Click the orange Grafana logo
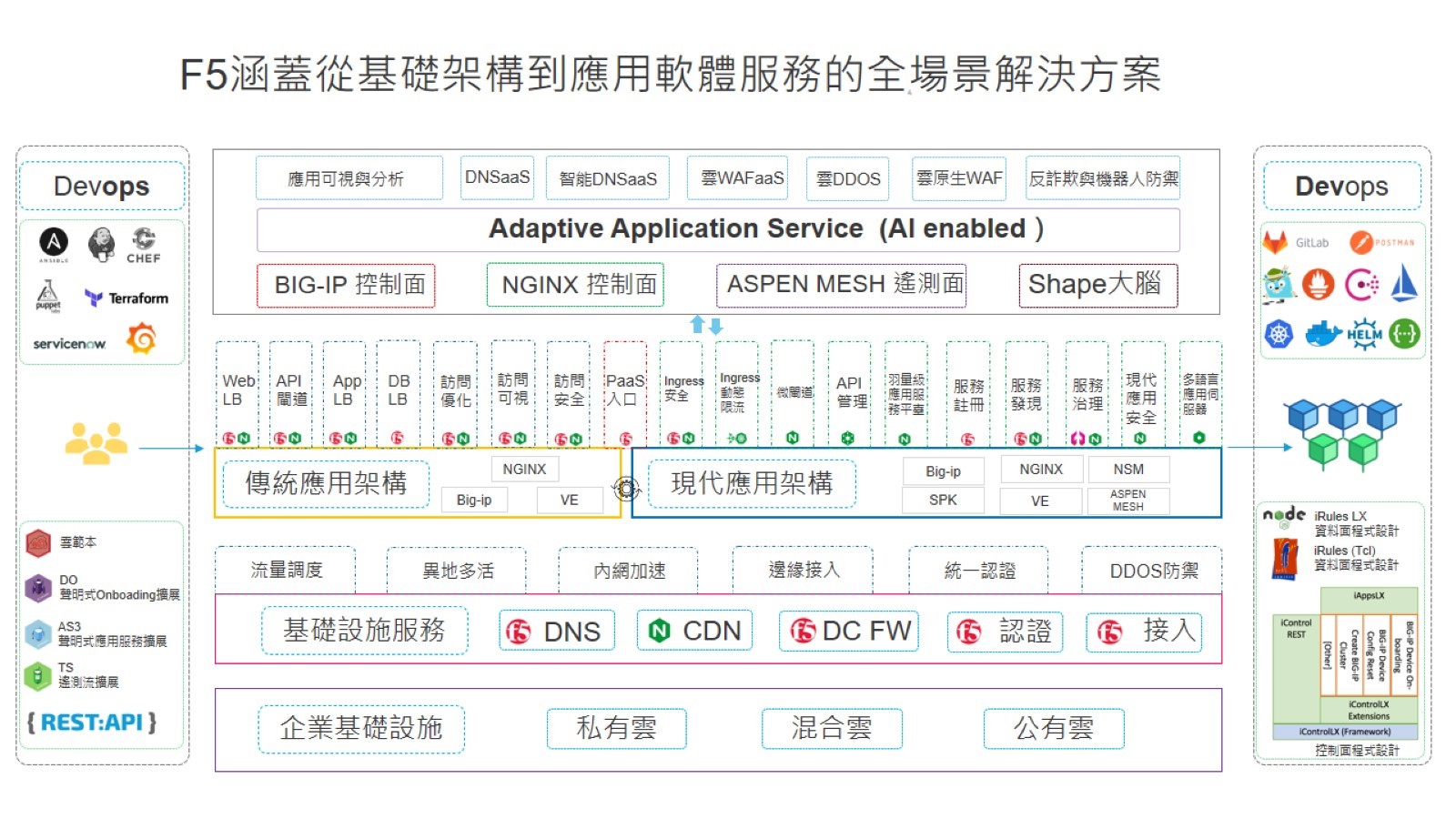This screenshot has width=1456, height=819. click(x=141, y=339)
